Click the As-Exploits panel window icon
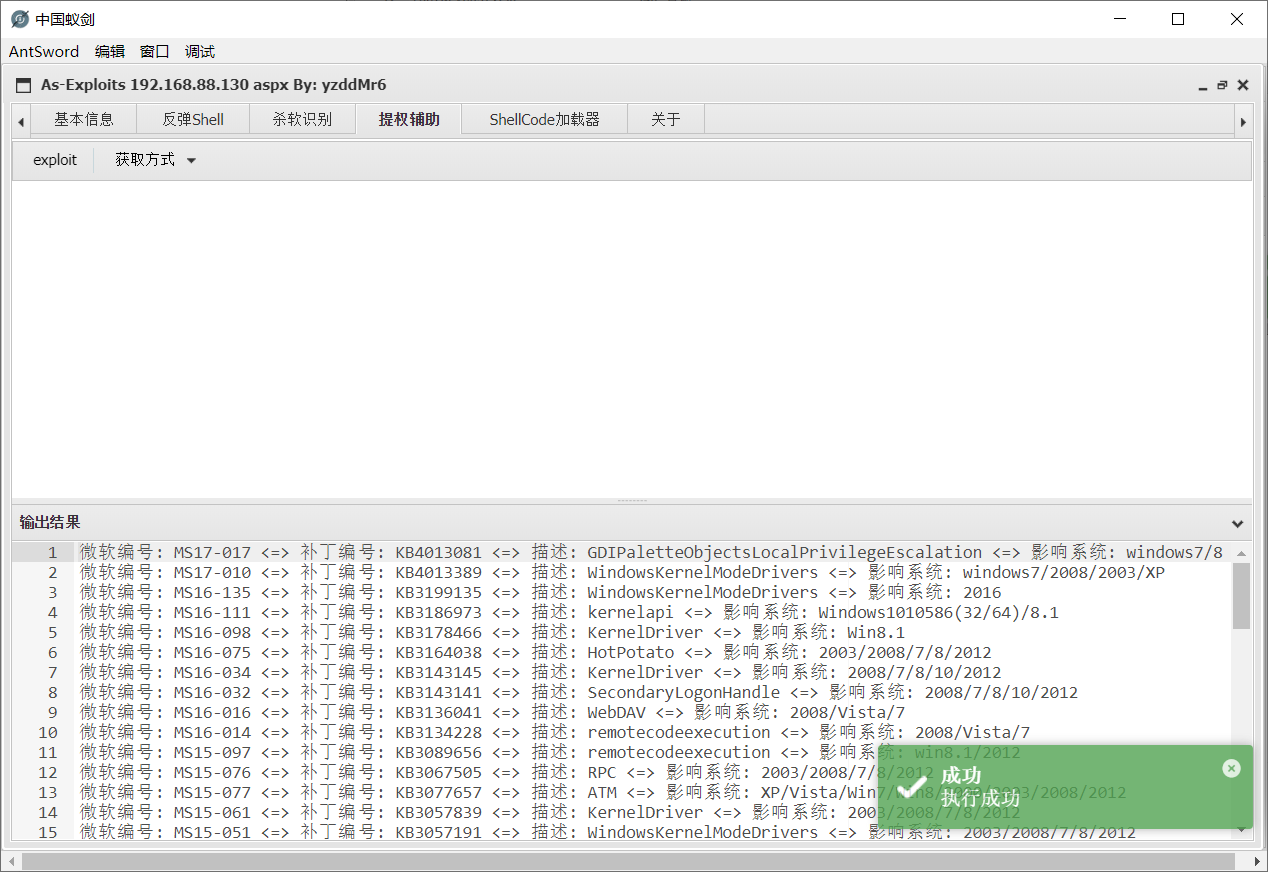This screenshot has height=872, width=1268. point(24,85)
